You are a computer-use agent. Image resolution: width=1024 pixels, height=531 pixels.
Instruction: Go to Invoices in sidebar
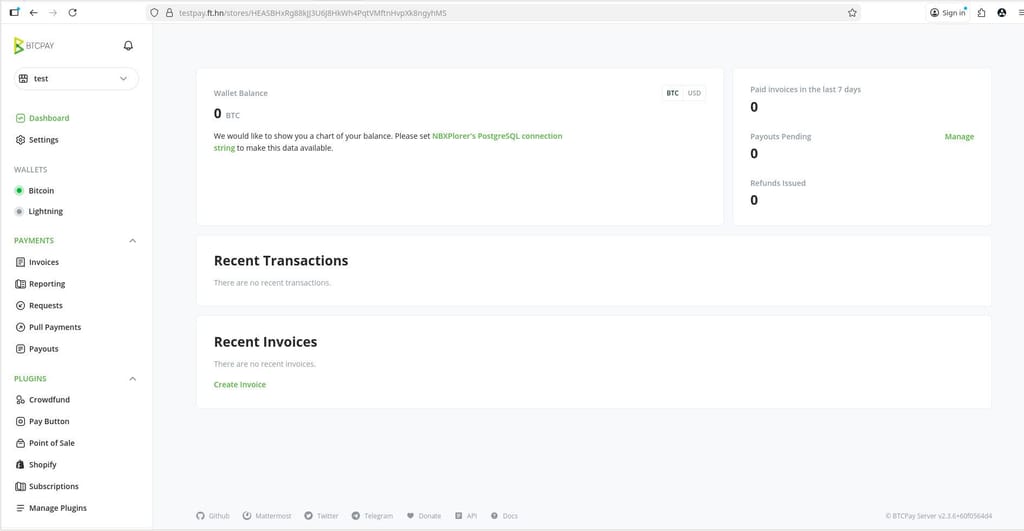43,262
